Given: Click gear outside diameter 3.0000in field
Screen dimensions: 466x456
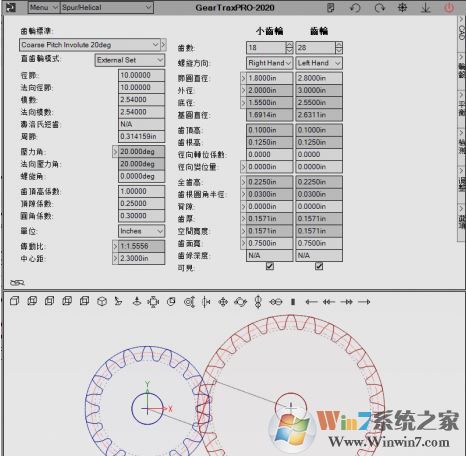Looking at the screenshot, I should [x=319, y=90].
